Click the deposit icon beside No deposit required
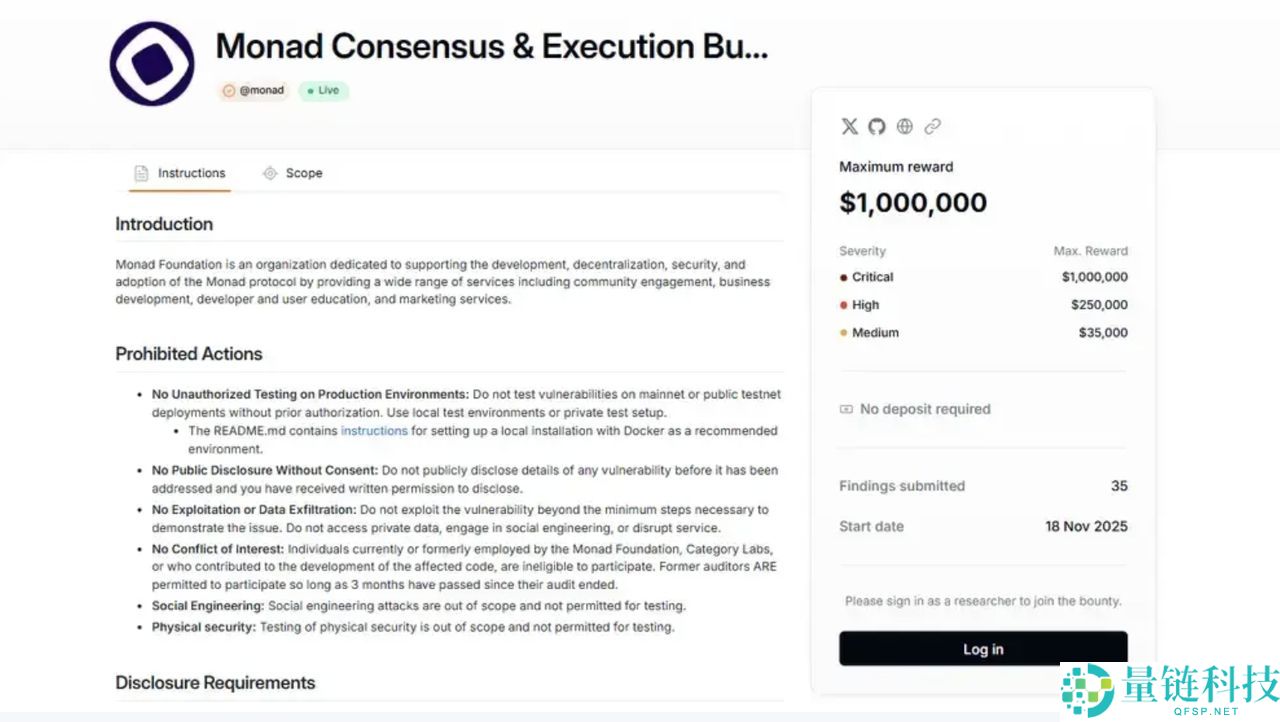Image resolution: width=1280 pixels, height=722 pixels. tap(846, 409)
